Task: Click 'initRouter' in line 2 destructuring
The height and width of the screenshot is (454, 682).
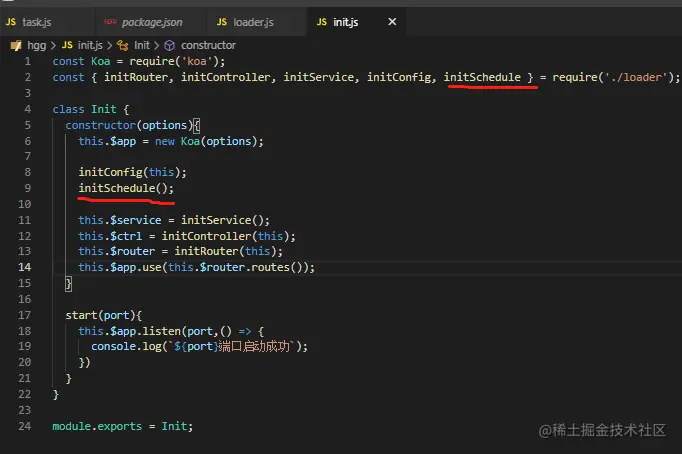Action: (x=136, y=77)
